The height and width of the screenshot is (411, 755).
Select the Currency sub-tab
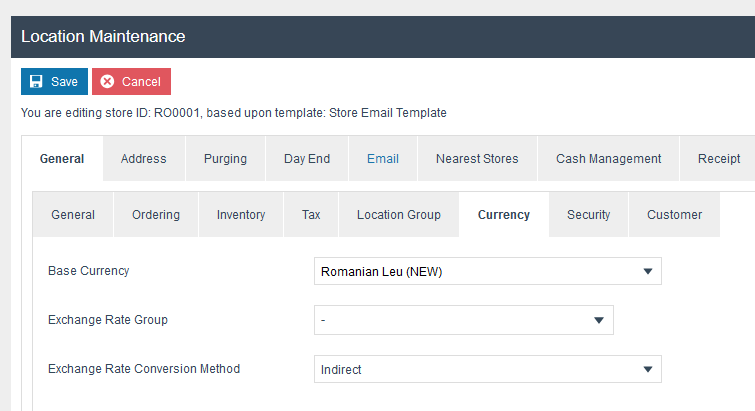tap(503, 215)
